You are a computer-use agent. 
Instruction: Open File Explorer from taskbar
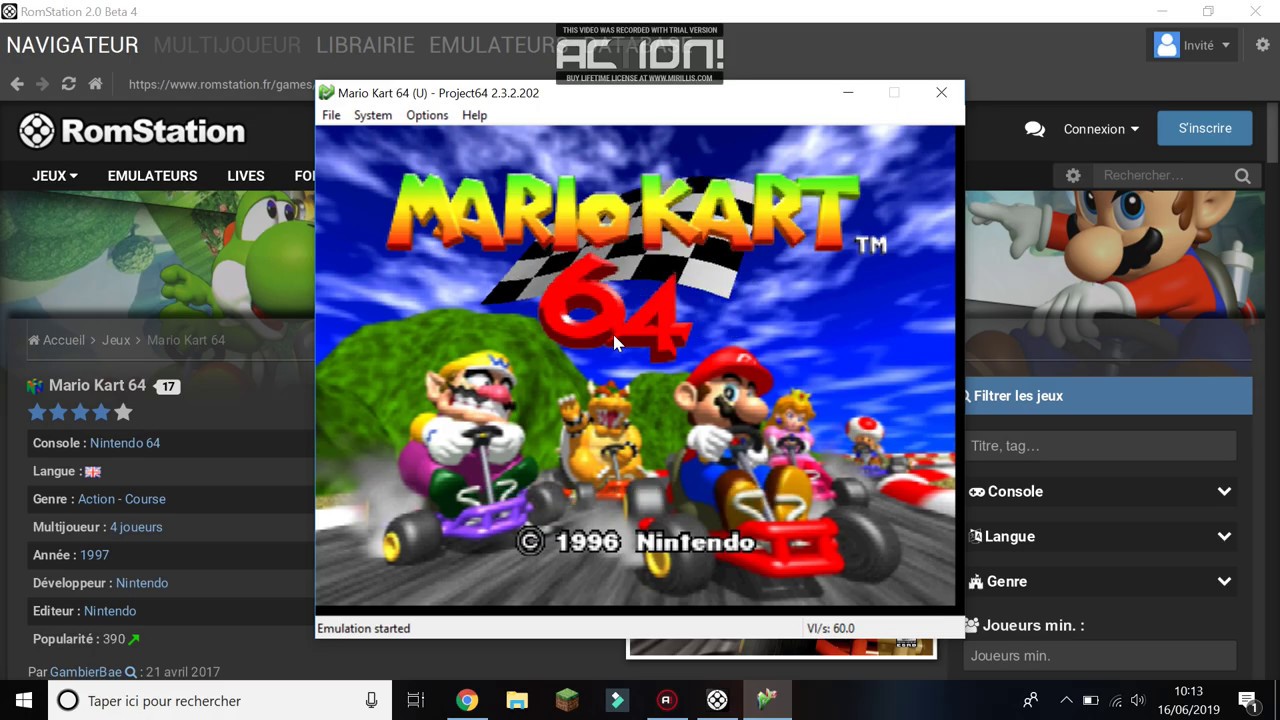click(517, 700)
